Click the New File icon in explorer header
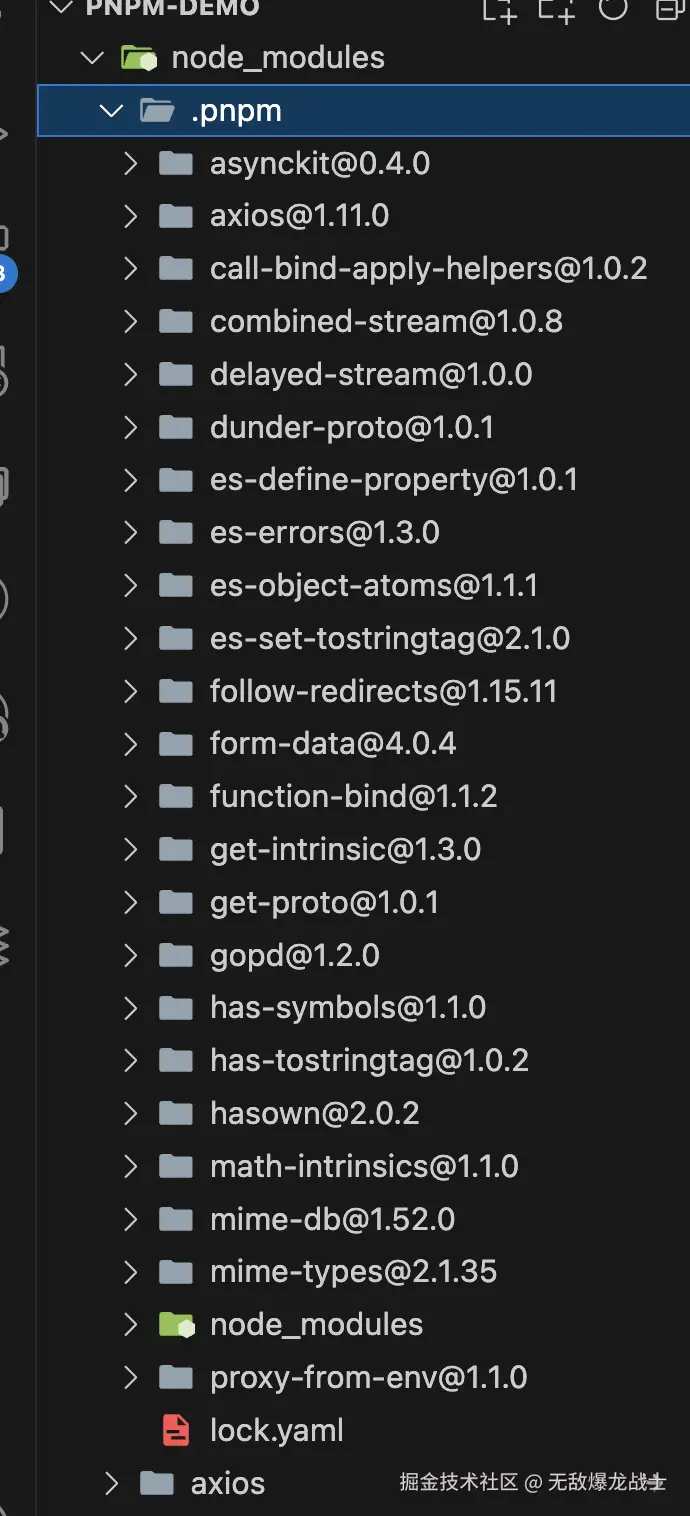The width and height of the screenshot is (690, 1516). point(499,10)
